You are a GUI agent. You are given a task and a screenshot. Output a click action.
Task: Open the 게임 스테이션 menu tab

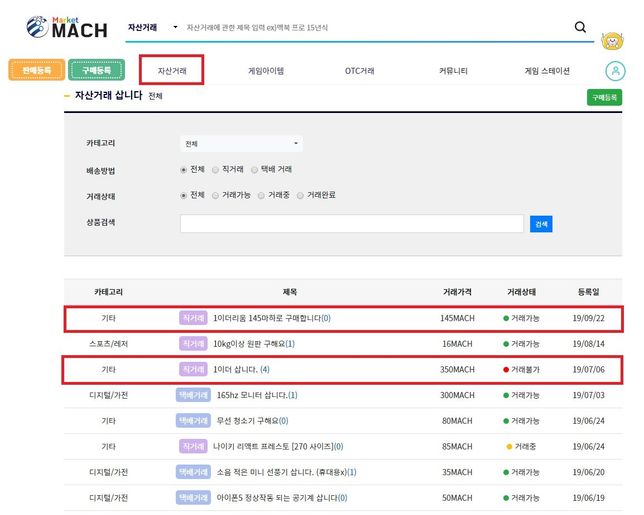547,71
